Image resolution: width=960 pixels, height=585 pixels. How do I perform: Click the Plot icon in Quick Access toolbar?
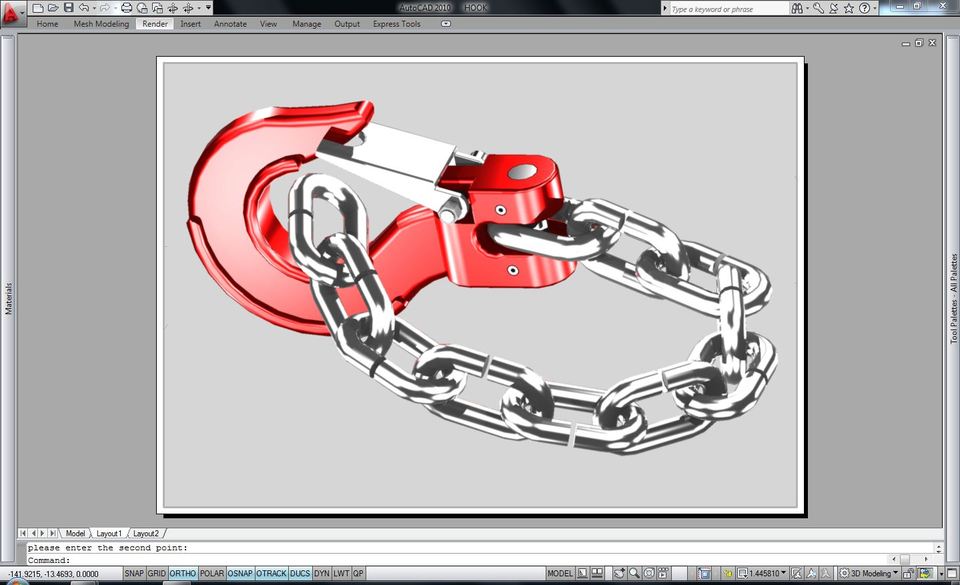coord(128,7)
